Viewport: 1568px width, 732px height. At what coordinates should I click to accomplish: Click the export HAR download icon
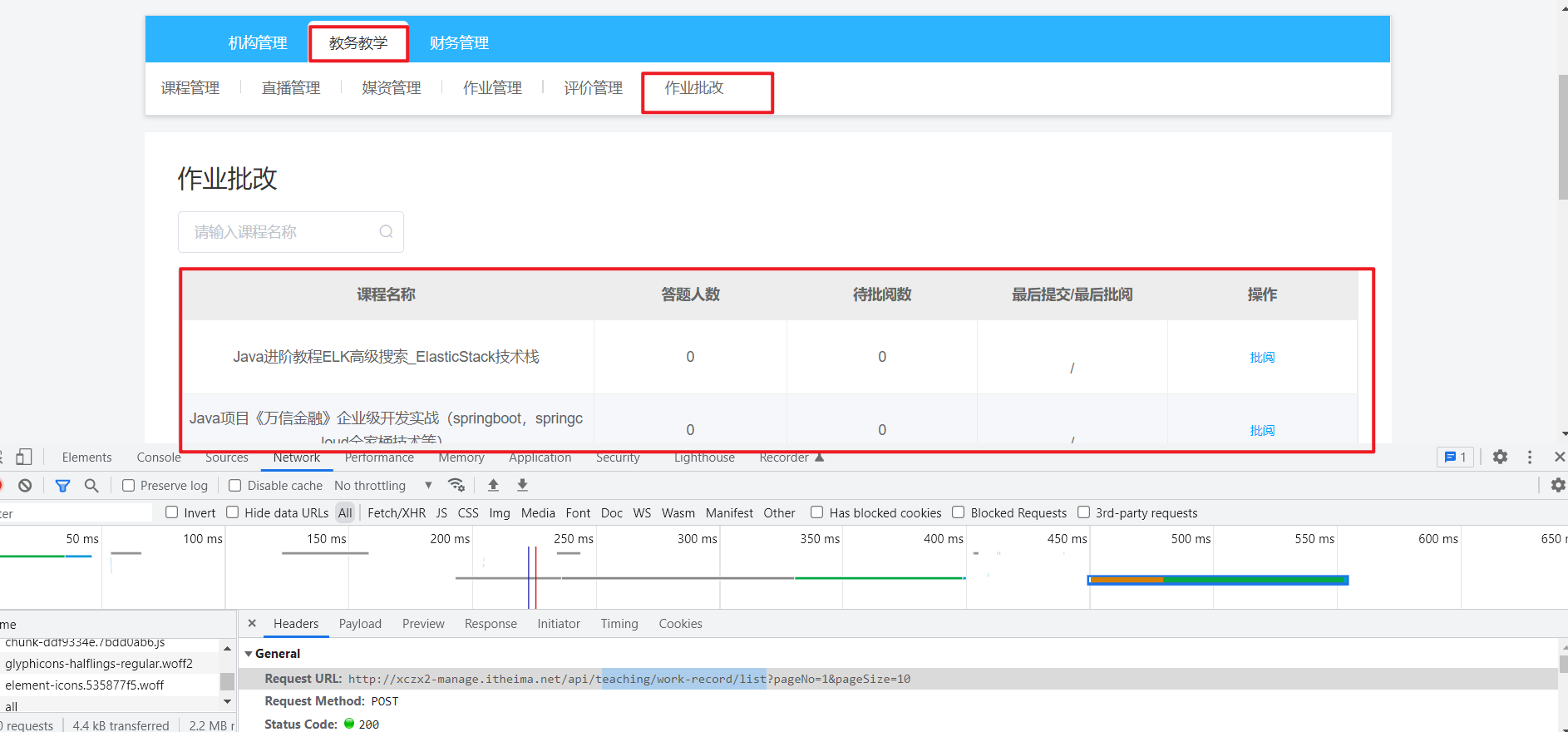click(522, 485)
